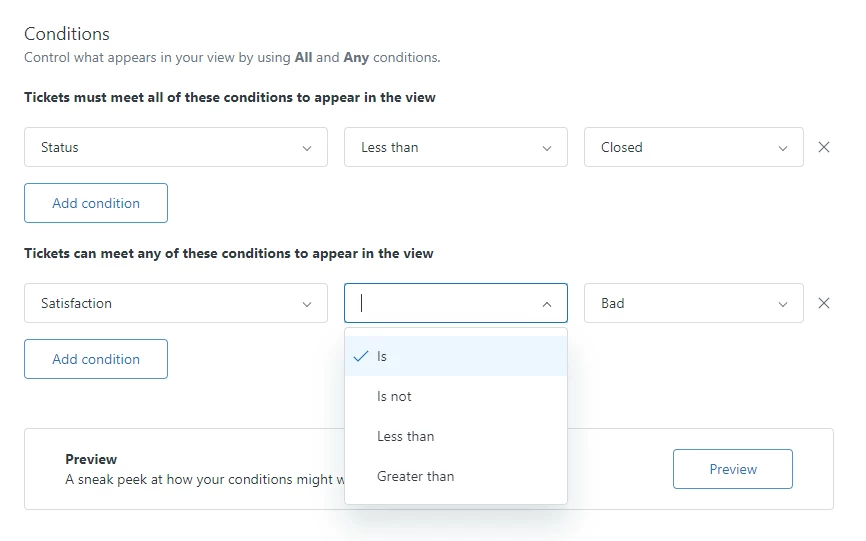Choose the 'Greater than' operator option

(416, 476)
